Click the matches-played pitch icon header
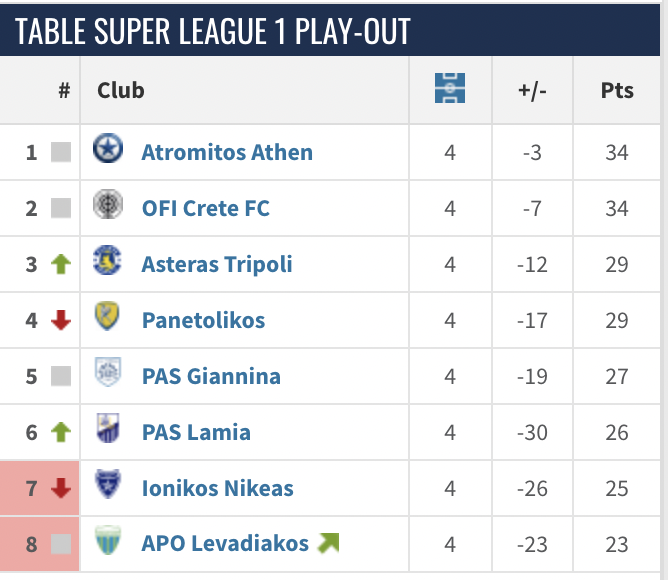 [x=450, y=90]
